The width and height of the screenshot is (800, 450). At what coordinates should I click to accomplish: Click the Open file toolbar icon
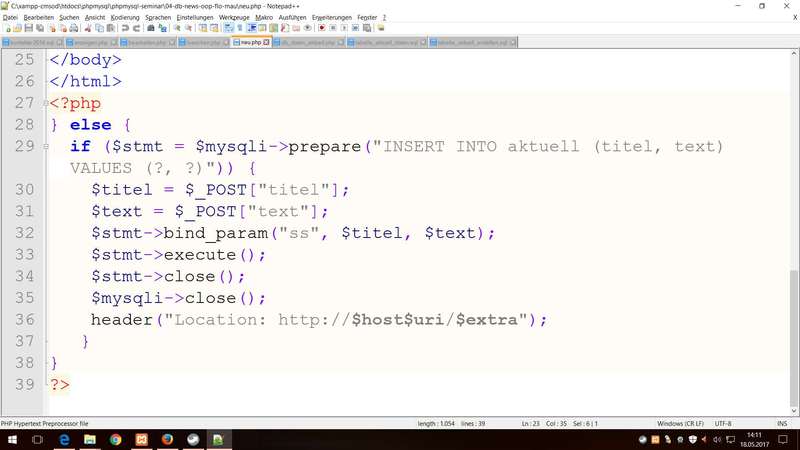point(18,28)
